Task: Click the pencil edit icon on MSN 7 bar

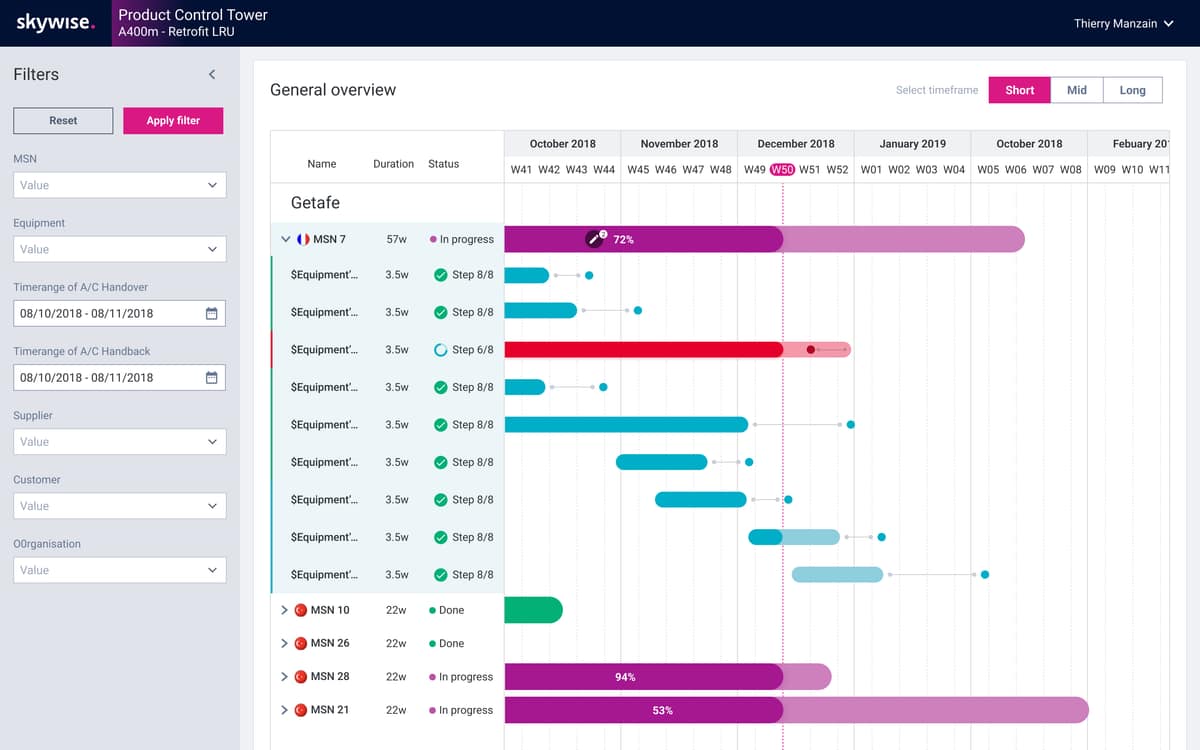Action: pyautogui.click(x=594, y=239)
